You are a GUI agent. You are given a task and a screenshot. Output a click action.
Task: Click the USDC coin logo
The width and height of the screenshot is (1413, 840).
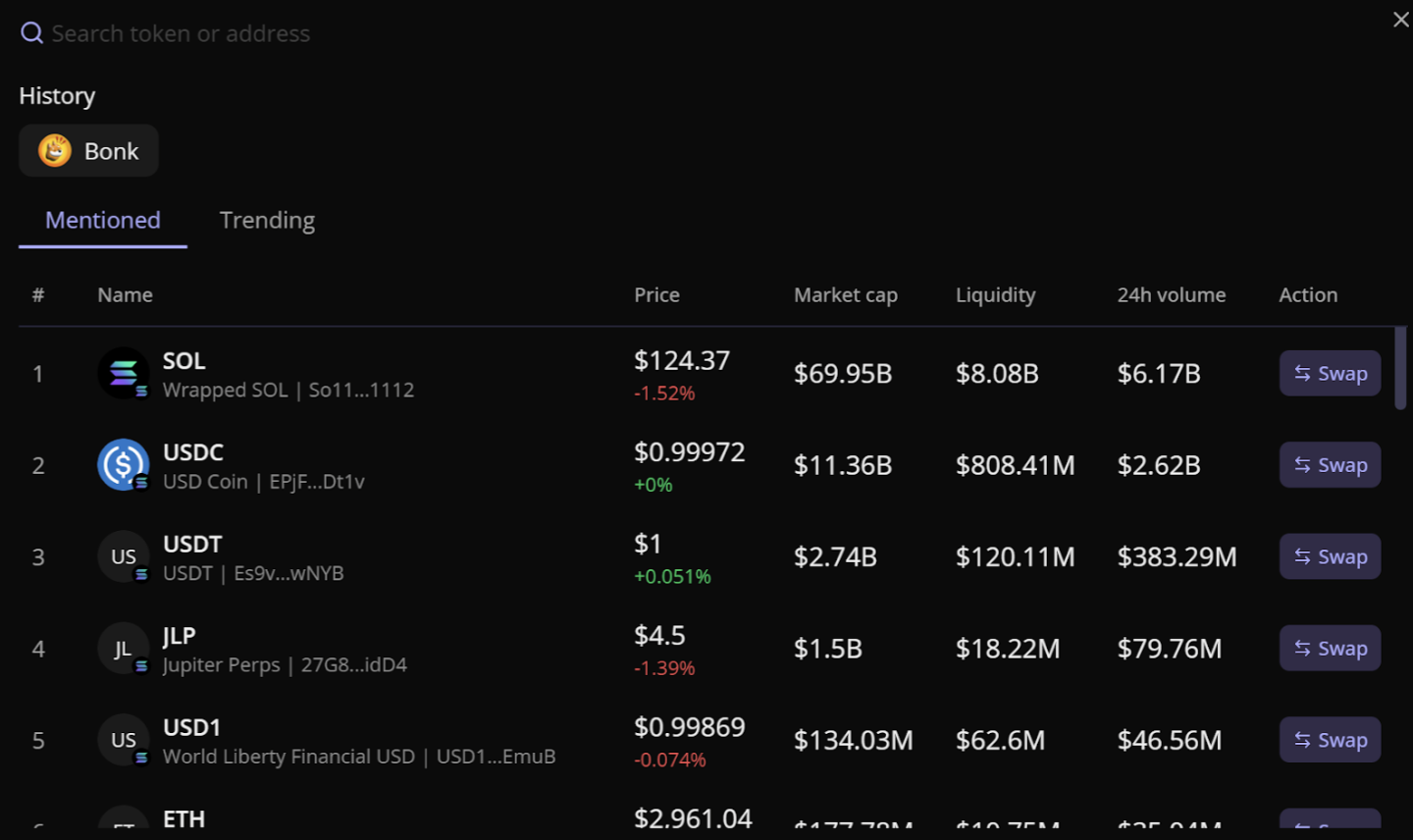pos(123,464)
